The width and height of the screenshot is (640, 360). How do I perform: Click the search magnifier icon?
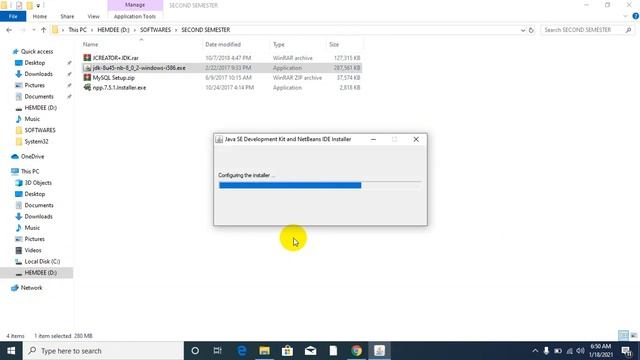click(x=628, y=30)
